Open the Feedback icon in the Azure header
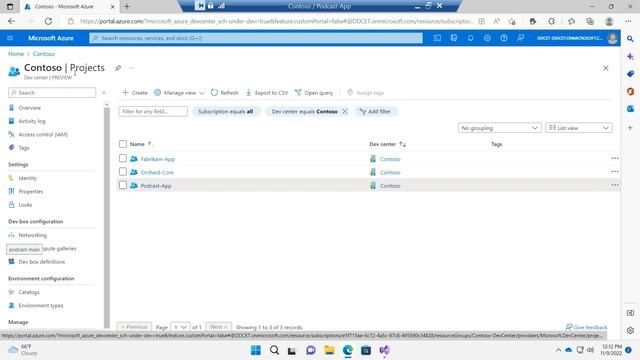The height and width of the screenshot is (360, 640). point(520,38)
